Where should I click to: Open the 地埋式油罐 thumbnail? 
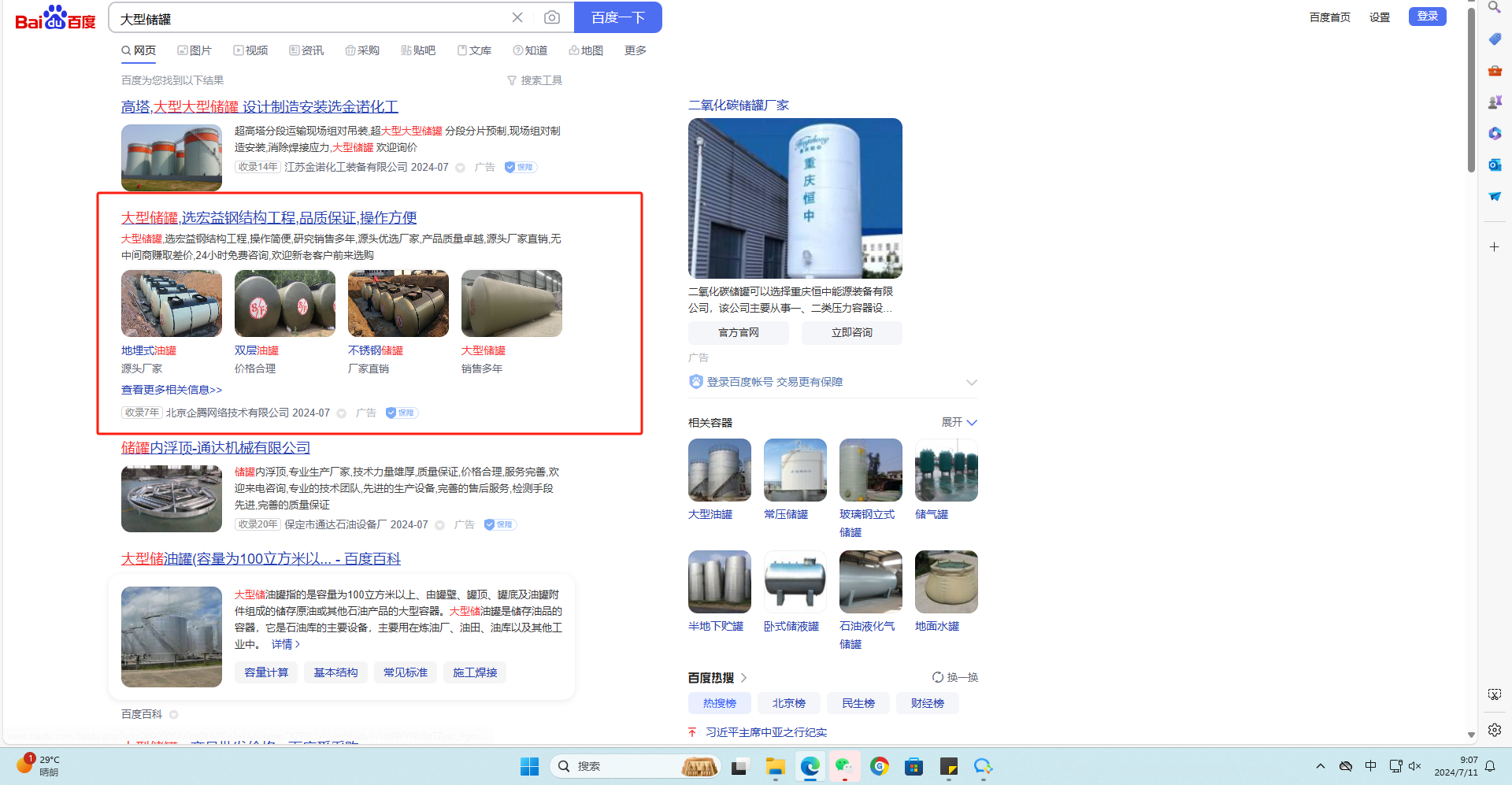click(x=172, y=304)
